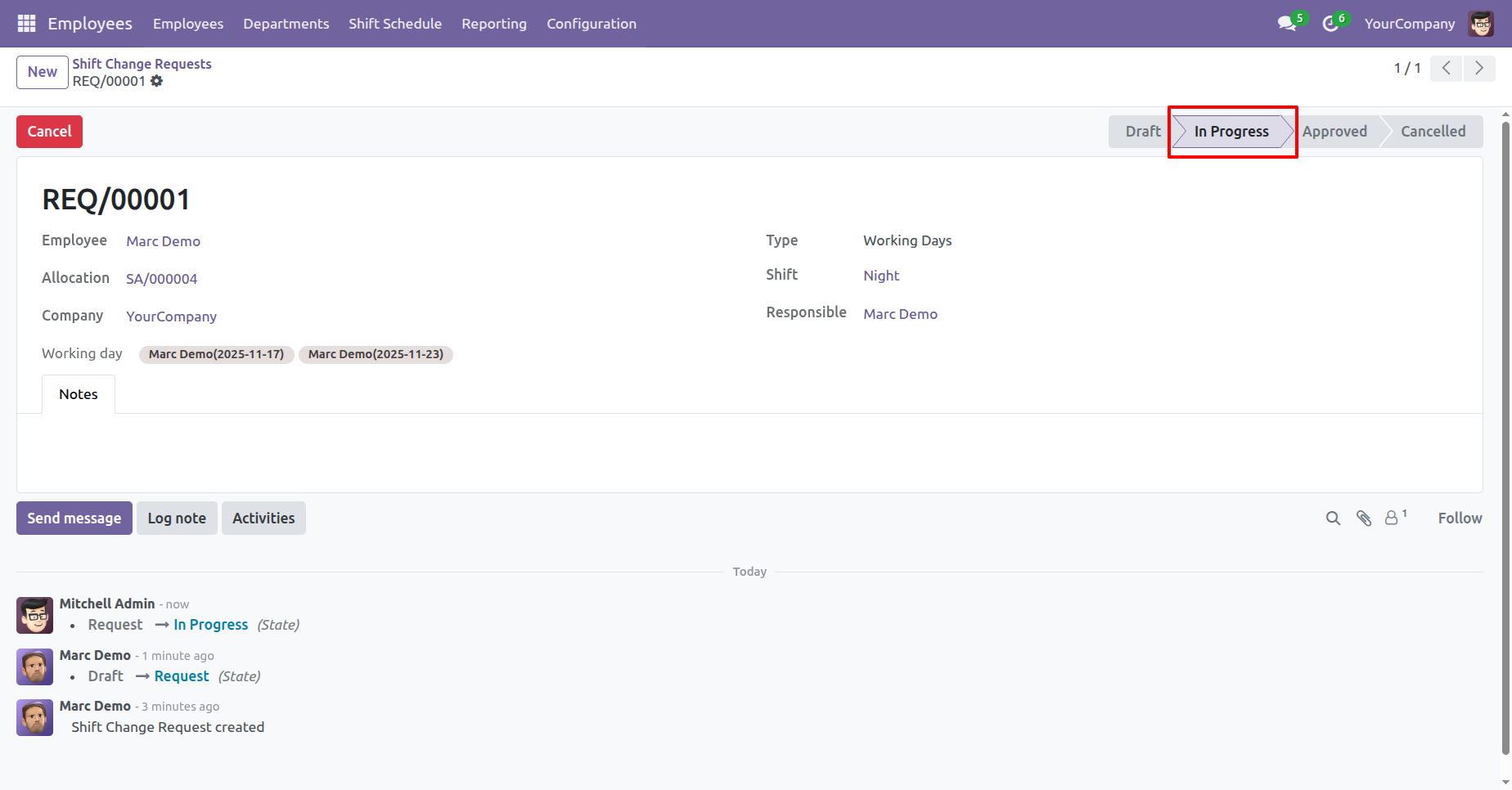Image resolution: width=1512 pixels, height=790 pixels.
Task: Open the gear actions menu beside REQ/00001
Action: (157, 81)
